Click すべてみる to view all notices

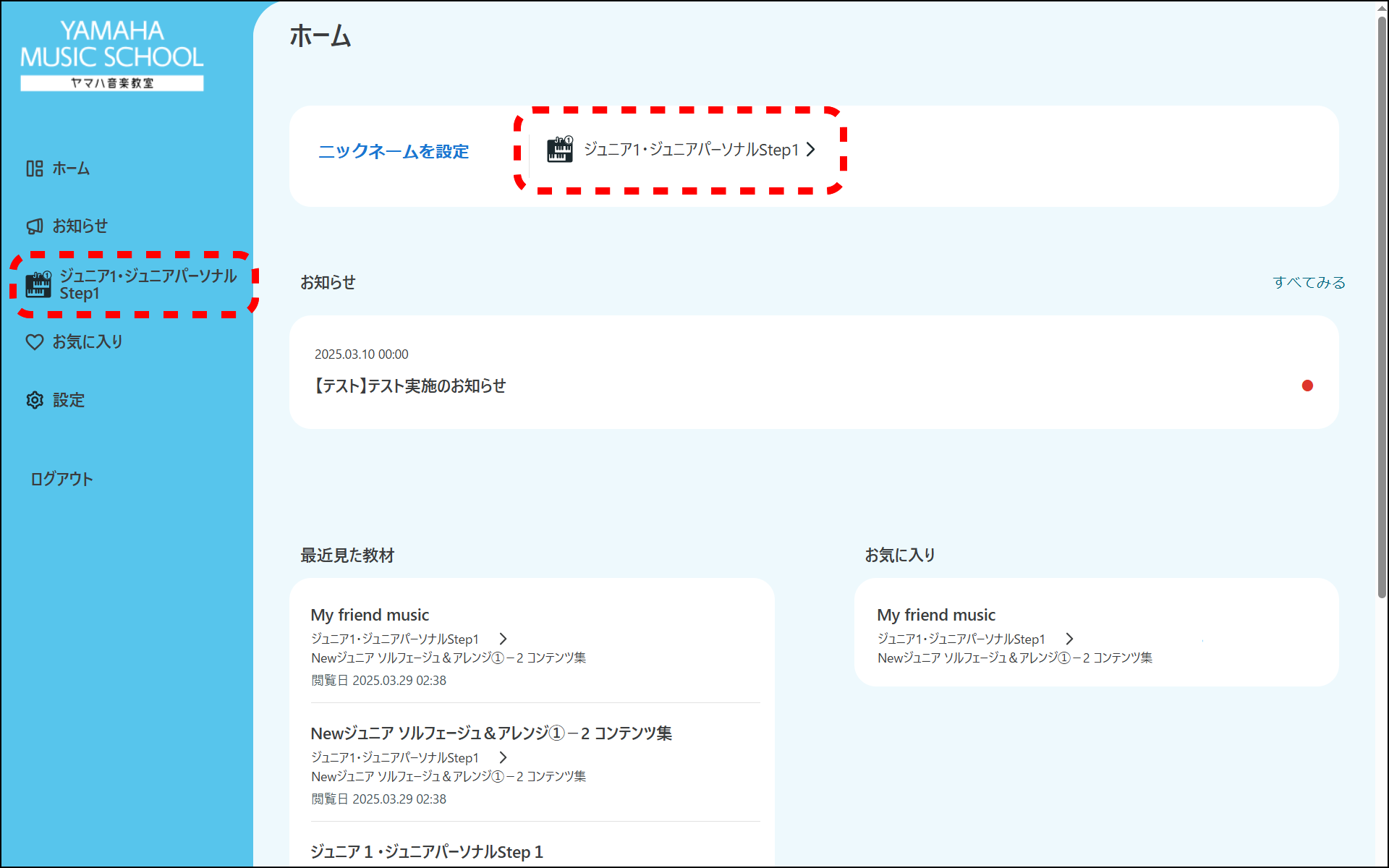pyautogui.click(x=1309, y=283)
